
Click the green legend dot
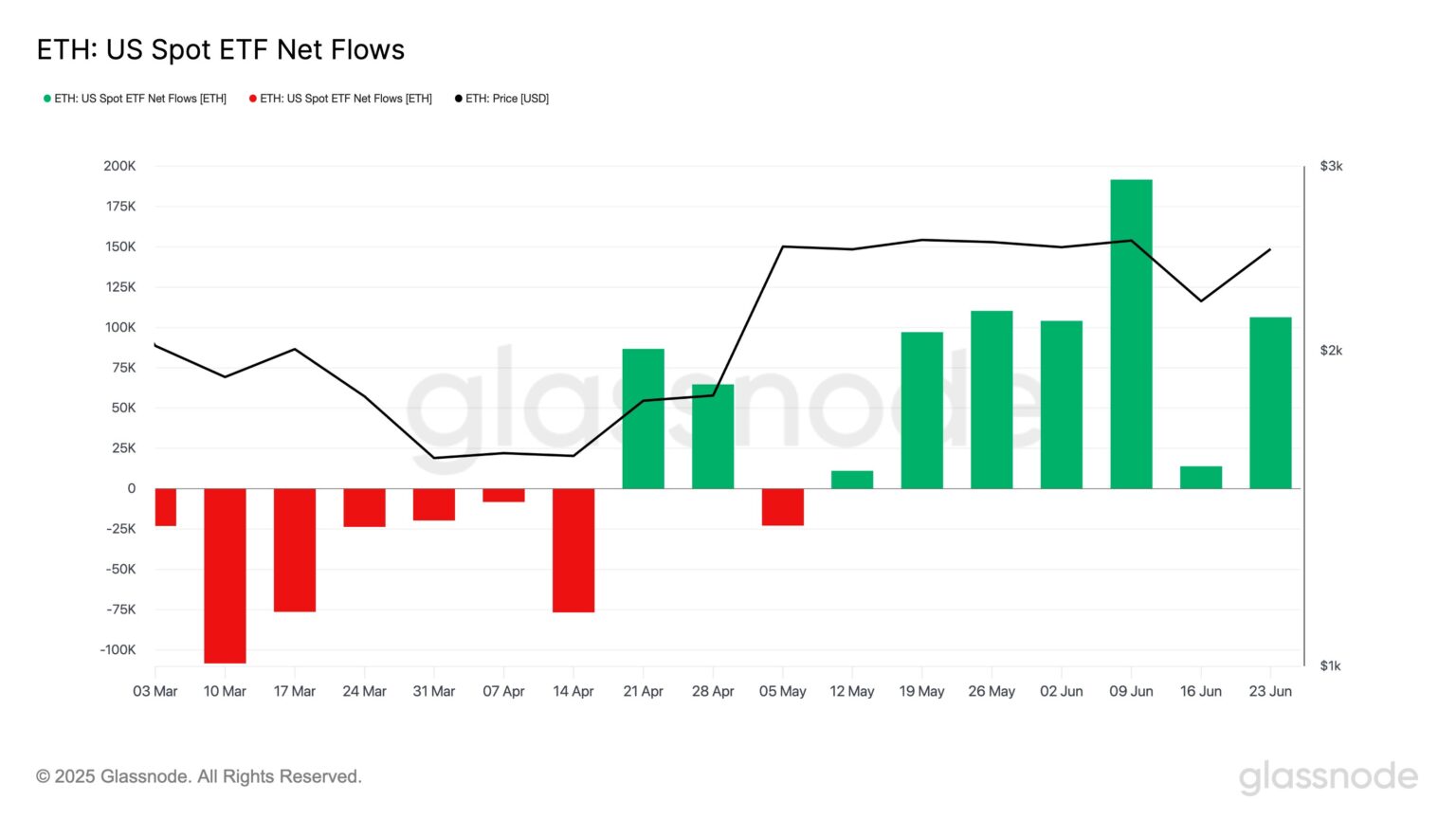(47, 99)
